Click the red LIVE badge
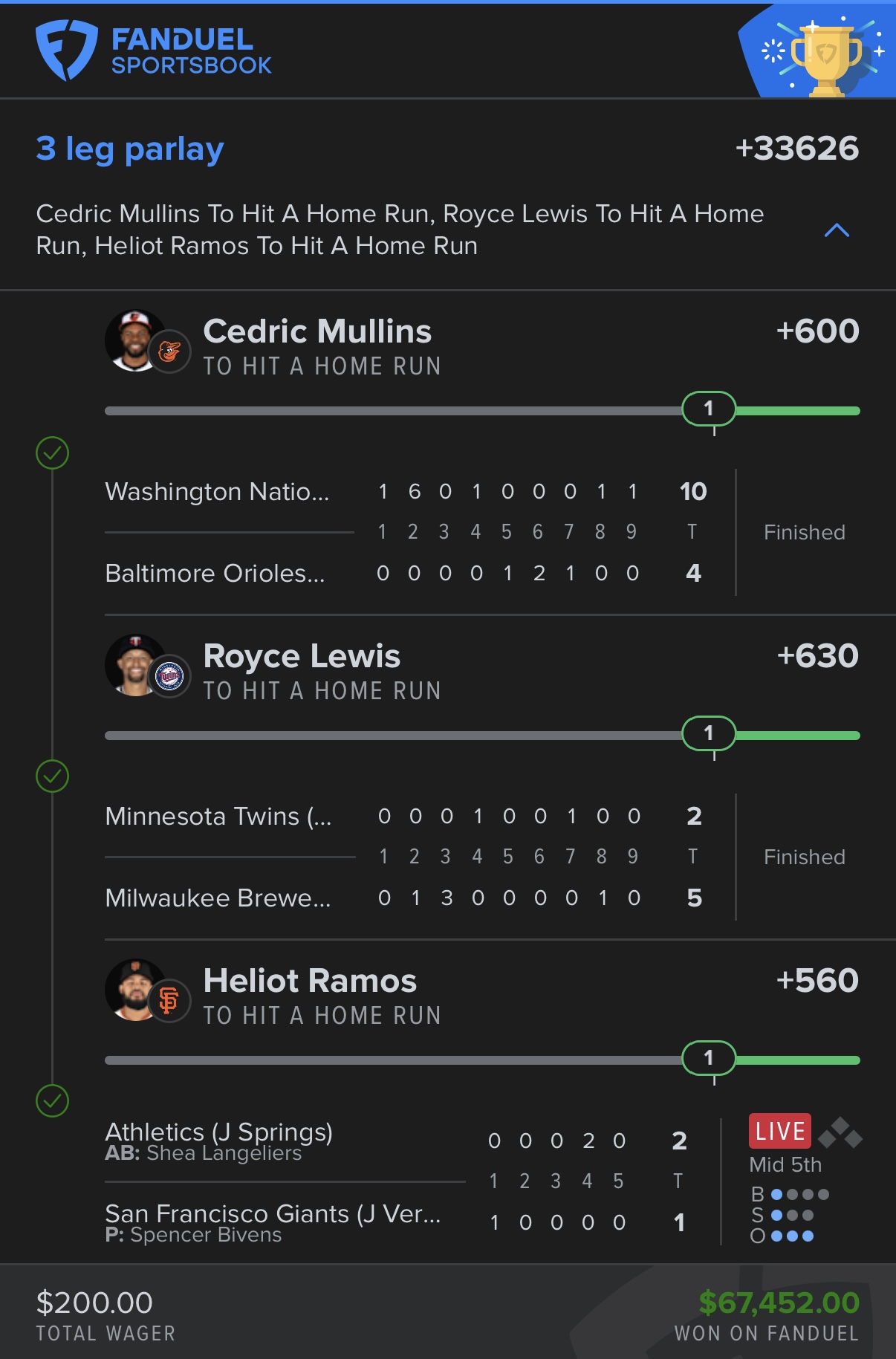 point(780,1131)
